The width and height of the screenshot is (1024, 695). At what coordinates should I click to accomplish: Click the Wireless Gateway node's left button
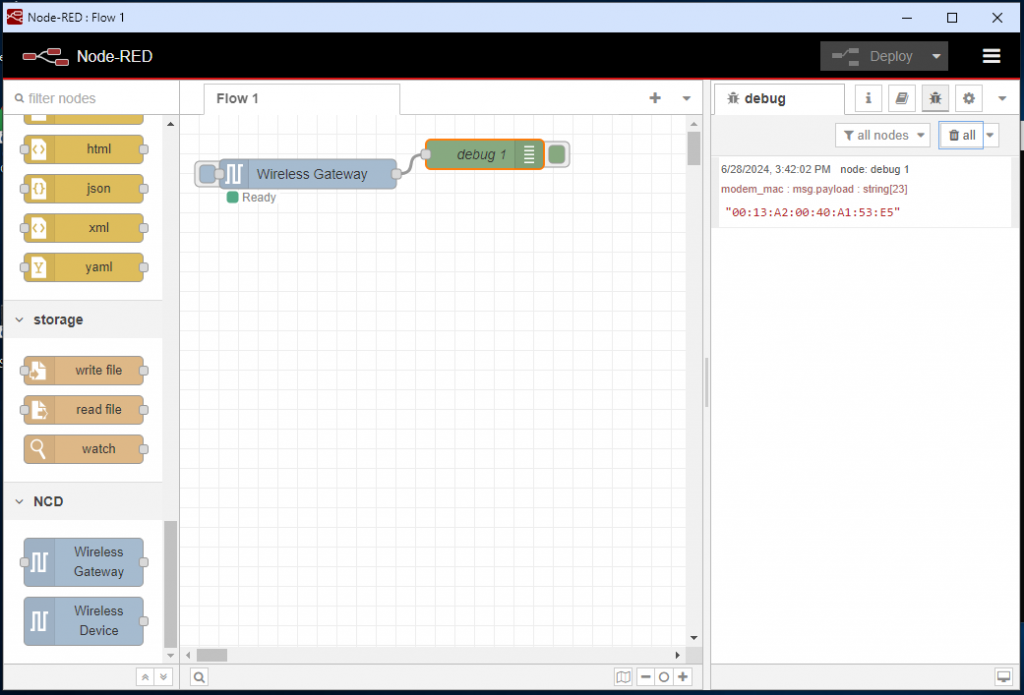206,174
